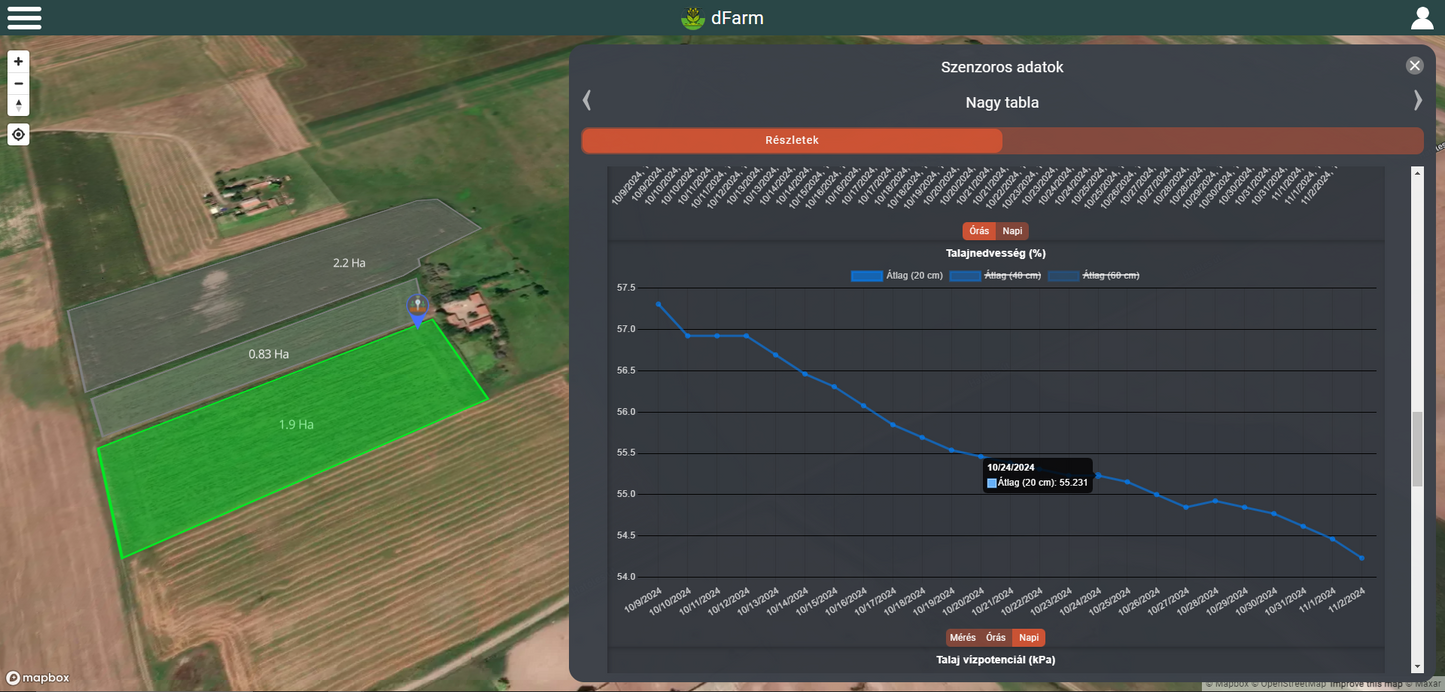The width and height of the screenshot is (1445, 692).
Task: Zoom in on the map
Action: (x=18, y=62)
